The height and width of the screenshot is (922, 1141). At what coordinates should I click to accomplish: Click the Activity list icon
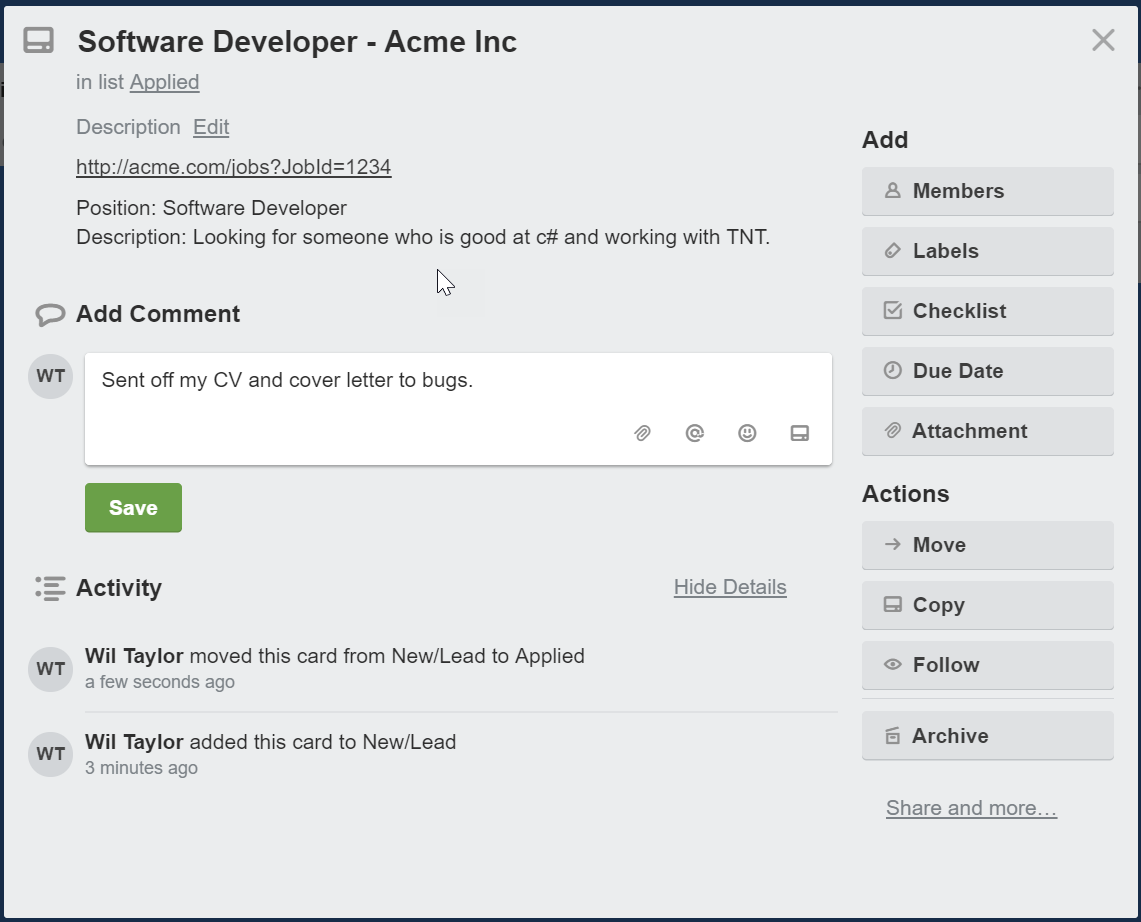pyautogui.click(x=50, y=588)
